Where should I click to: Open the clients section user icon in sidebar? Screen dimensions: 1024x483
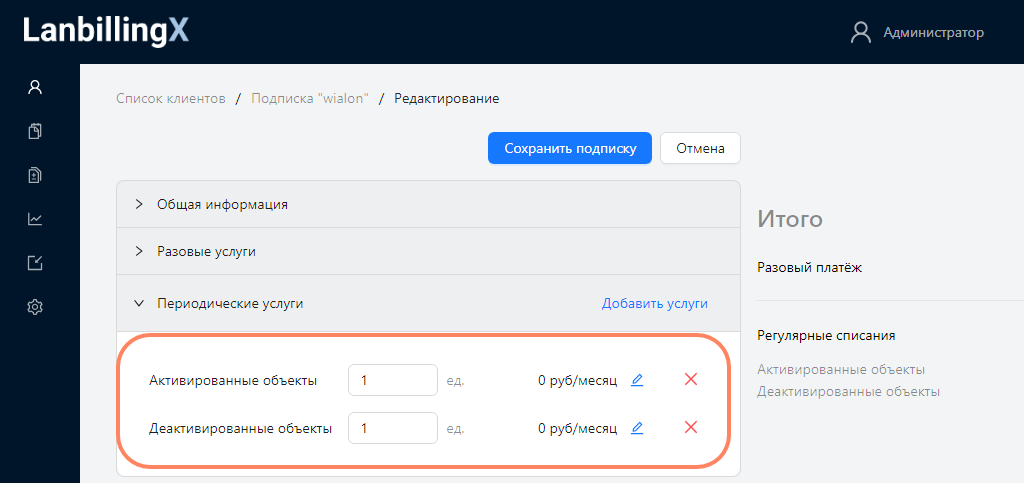(35, 87)
